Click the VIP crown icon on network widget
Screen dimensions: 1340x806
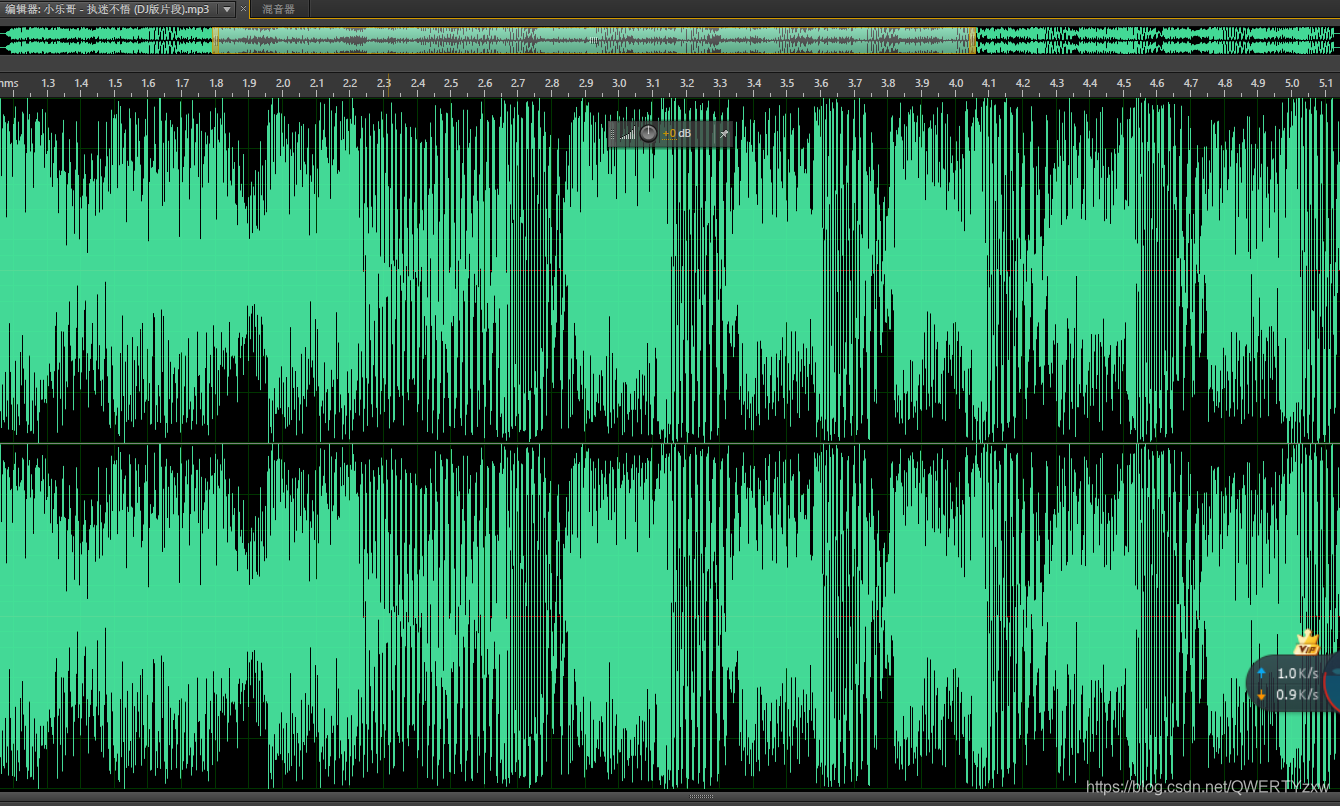pyautogui.click(x=1307, y=643)
